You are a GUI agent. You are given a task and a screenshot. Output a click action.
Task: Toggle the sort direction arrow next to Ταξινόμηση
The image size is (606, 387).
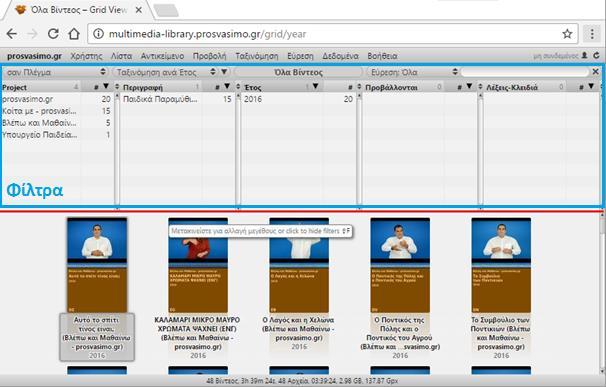(x=224, y=72)
